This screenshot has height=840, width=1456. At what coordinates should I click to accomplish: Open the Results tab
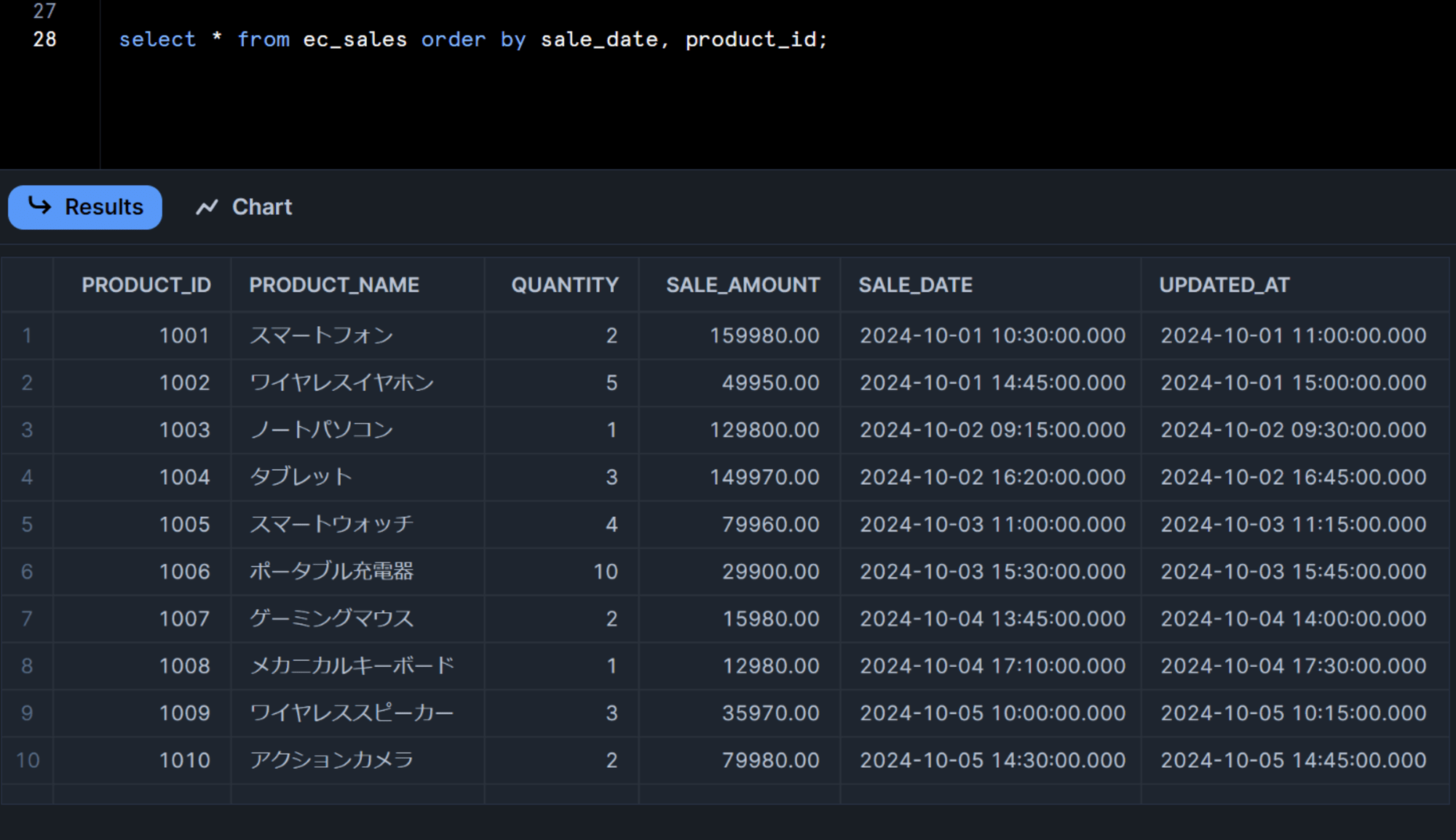tap(85, 207)
